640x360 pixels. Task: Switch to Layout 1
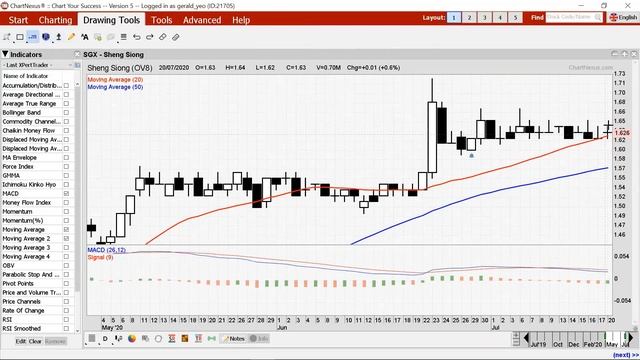[454, 18]
